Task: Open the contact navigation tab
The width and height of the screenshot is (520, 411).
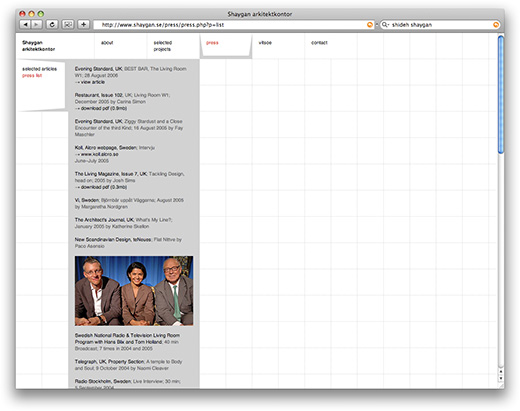Action: tap(319, 43)
